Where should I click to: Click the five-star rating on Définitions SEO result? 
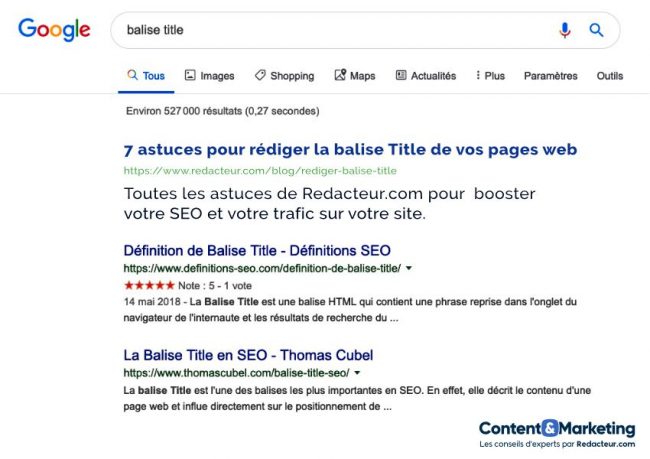click(147, 286)
